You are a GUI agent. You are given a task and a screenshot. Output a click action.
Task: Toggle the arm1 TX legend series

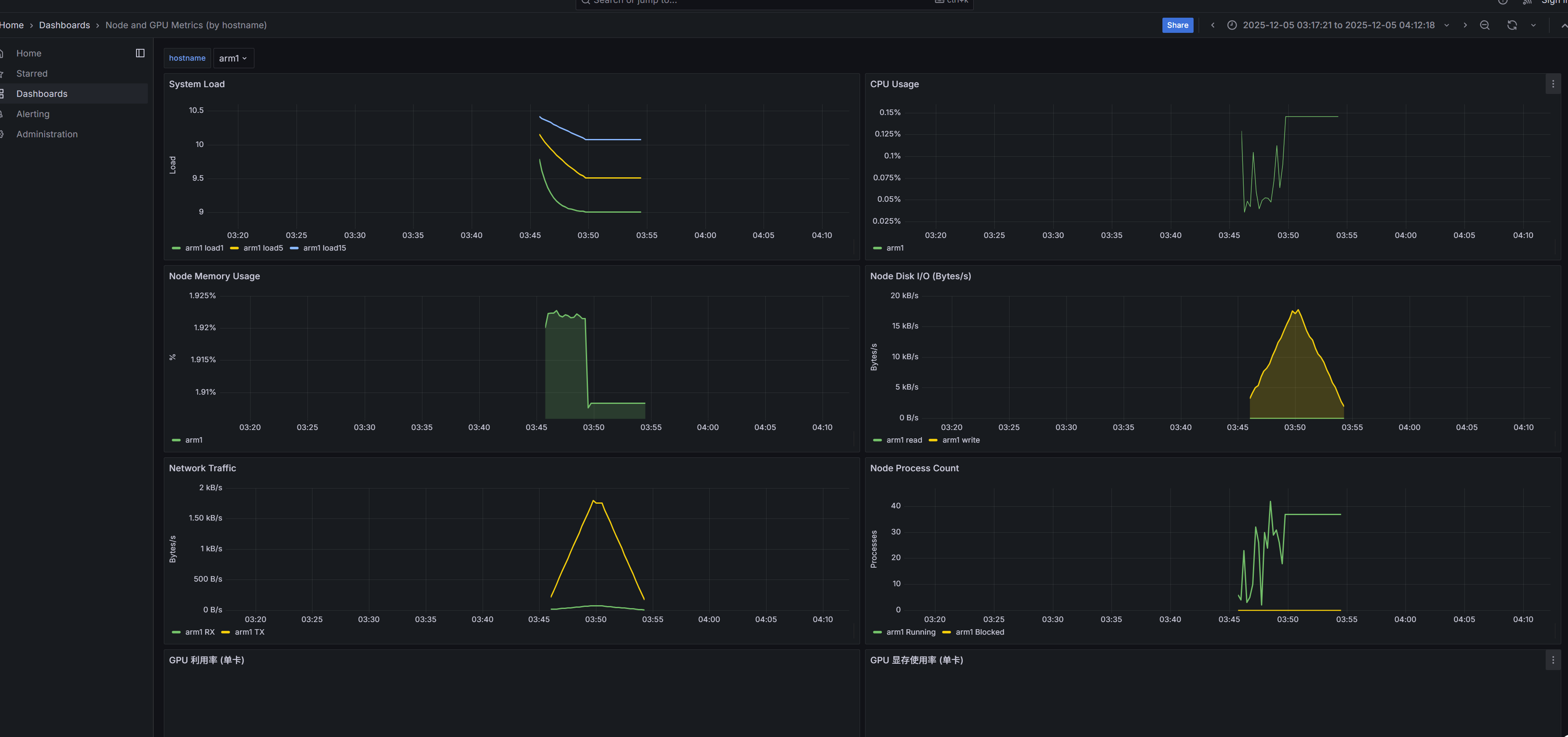(x=250, y=632)
